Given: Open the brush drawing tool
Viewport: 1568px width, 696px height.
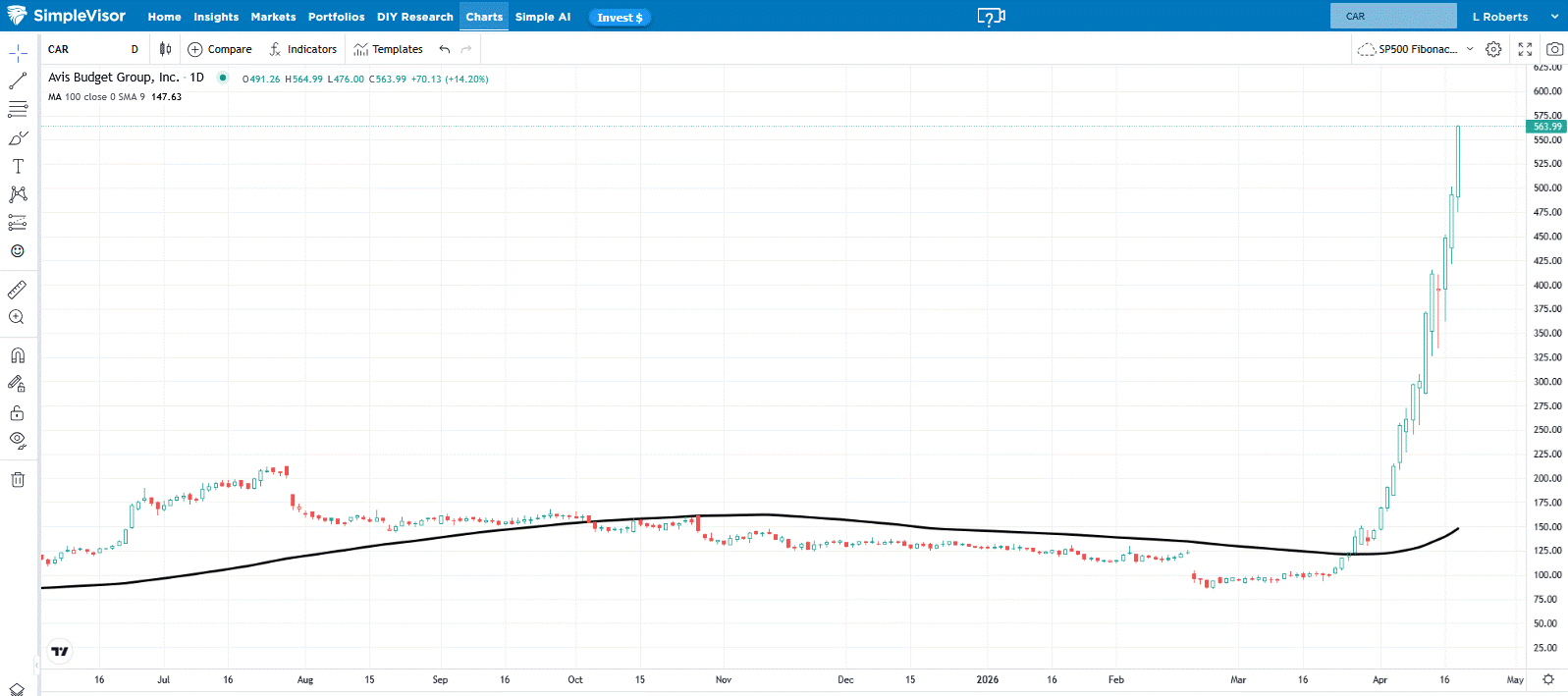Looking at the screenshot, I should click(18, 138).
